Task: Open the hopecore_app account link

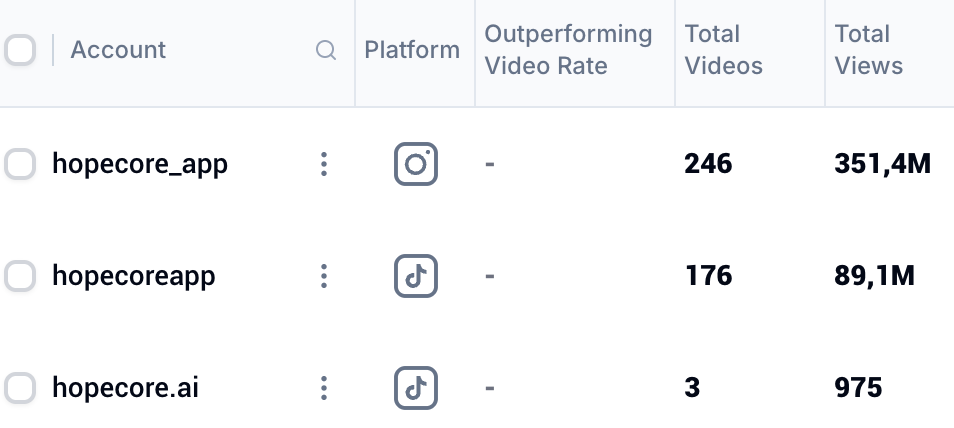Action: click(140, 164)
